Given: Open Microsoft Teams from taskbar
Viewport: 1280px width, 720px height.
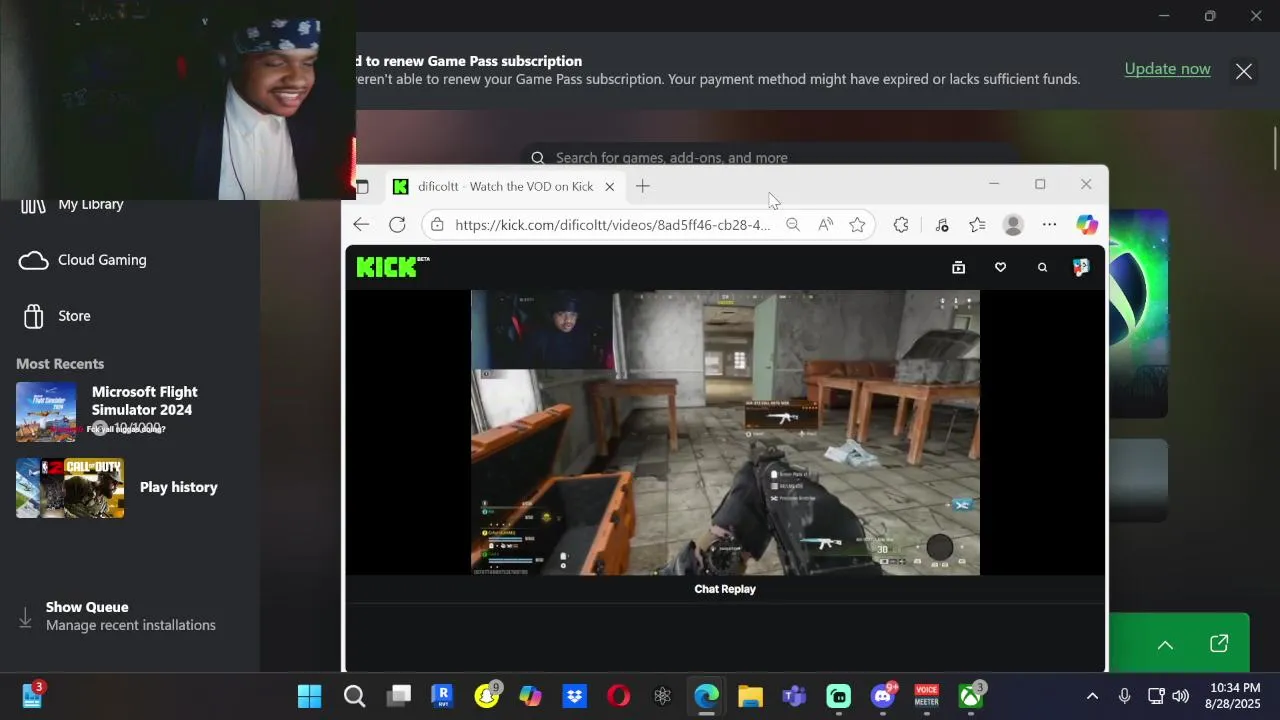Looking at the screenshot, I should (794, 696).
